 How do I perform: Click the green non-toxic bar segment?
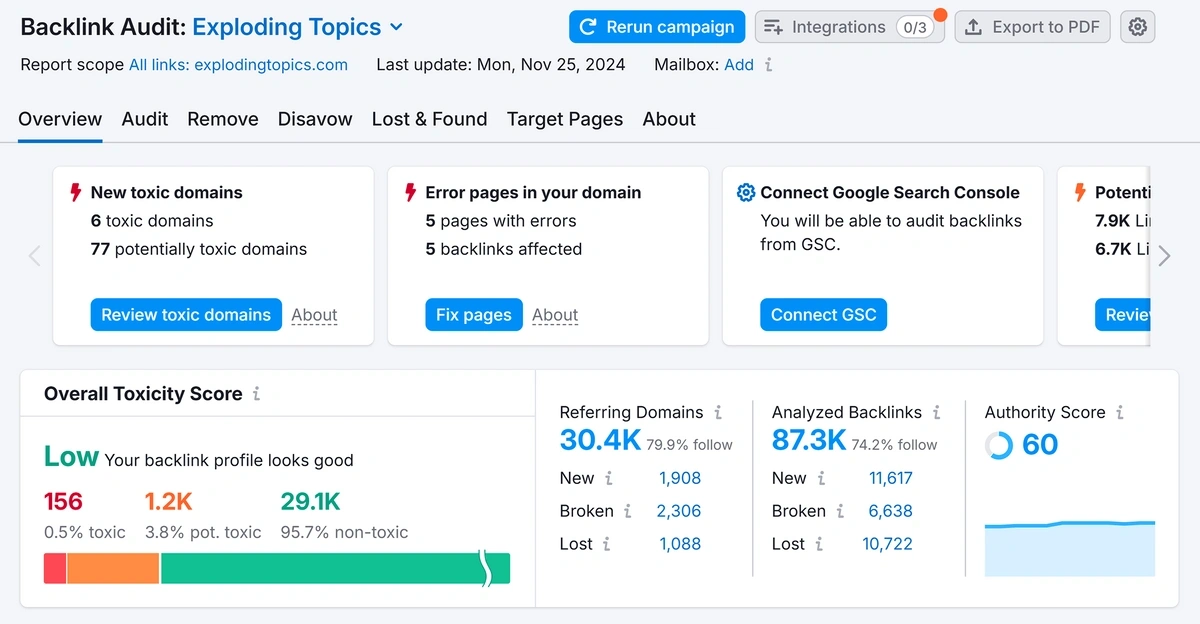click(x=335, y=568)
